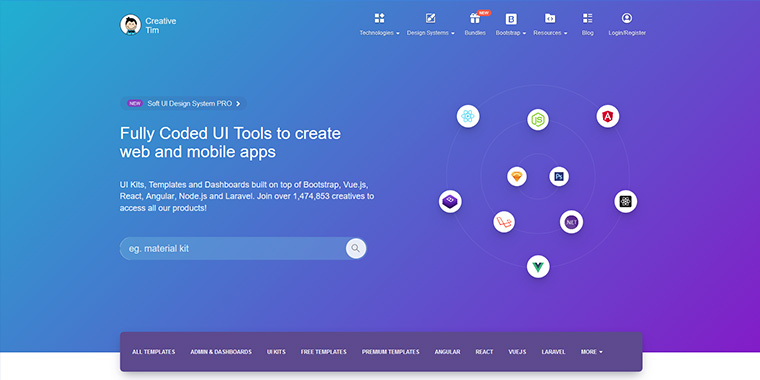
Task: Select the Node.js icon
Action: [538, 120]
